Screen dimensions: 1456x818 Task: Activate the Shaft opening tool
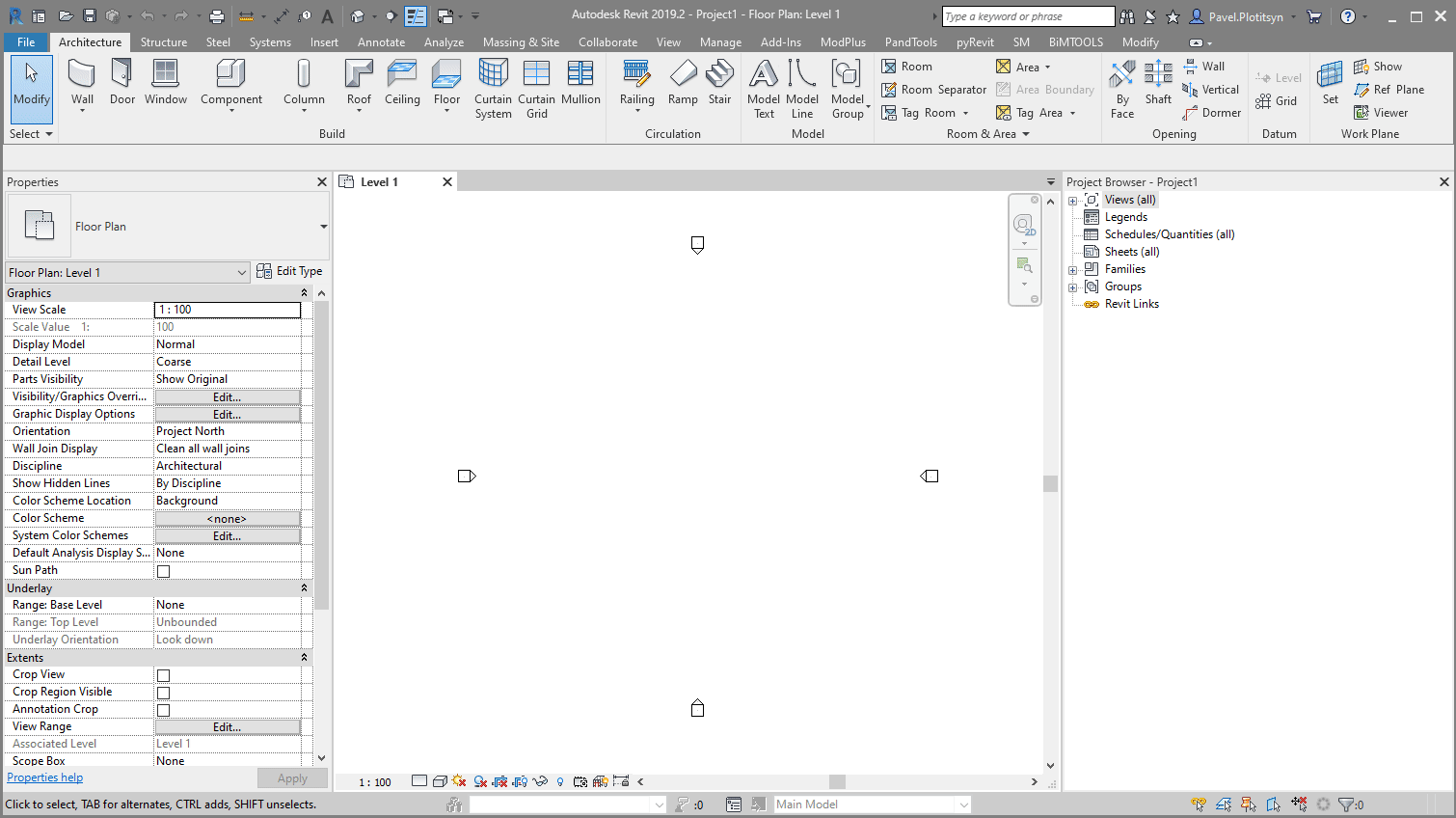(x=1158, y=85)
